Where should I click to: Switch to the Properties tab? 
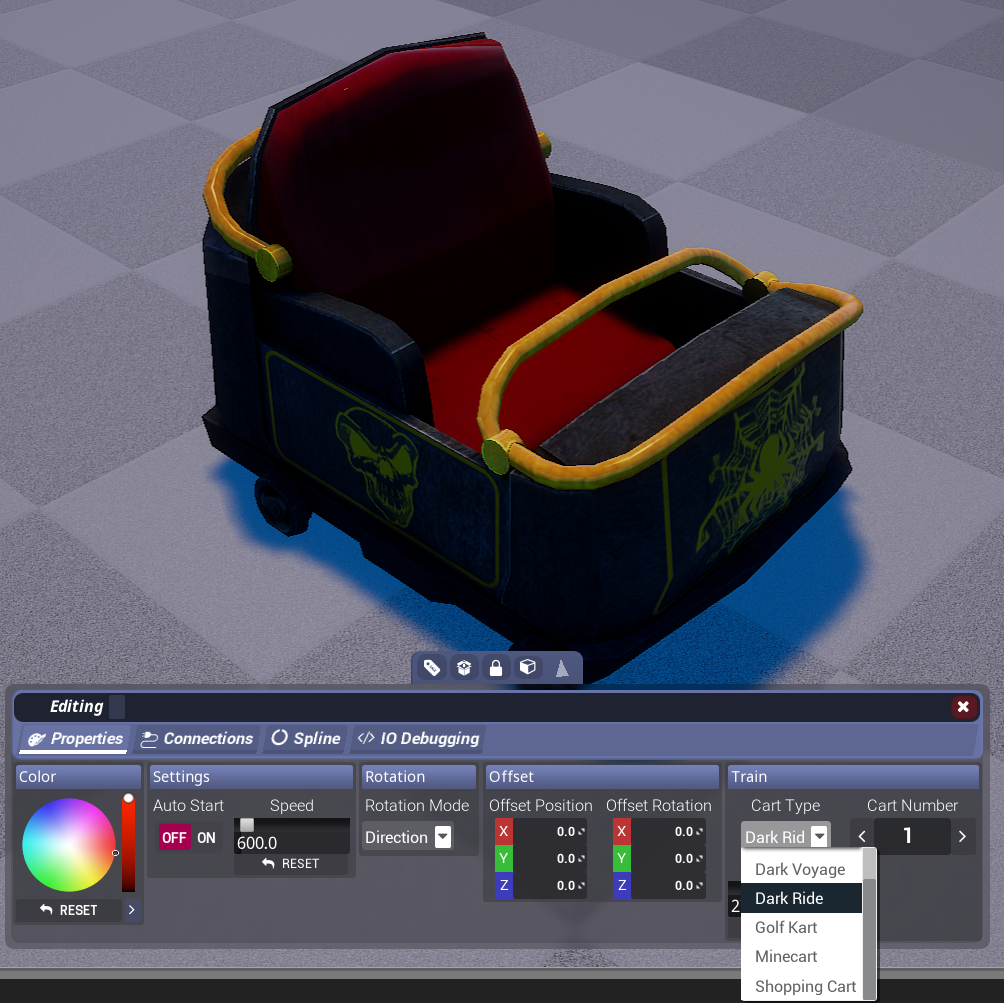pos(75,738)
